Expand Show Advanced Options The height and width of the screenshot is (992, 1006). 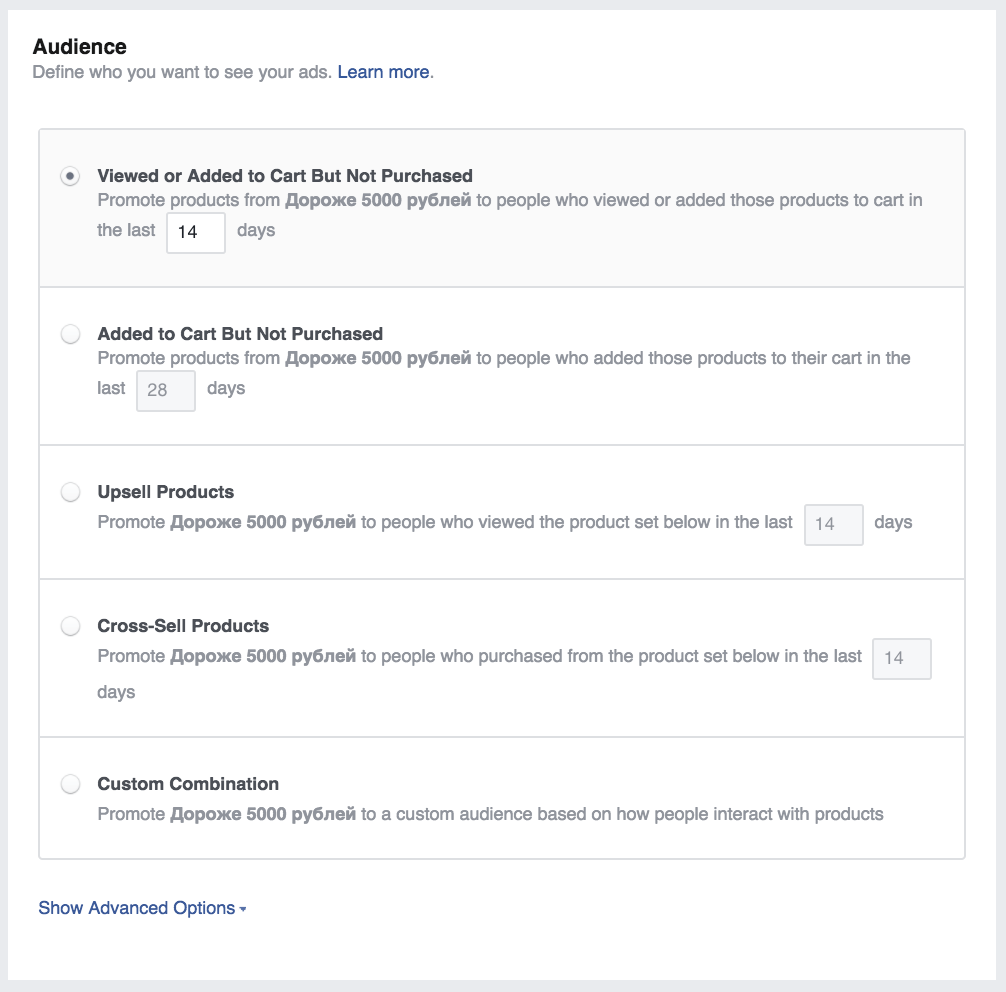142,908
